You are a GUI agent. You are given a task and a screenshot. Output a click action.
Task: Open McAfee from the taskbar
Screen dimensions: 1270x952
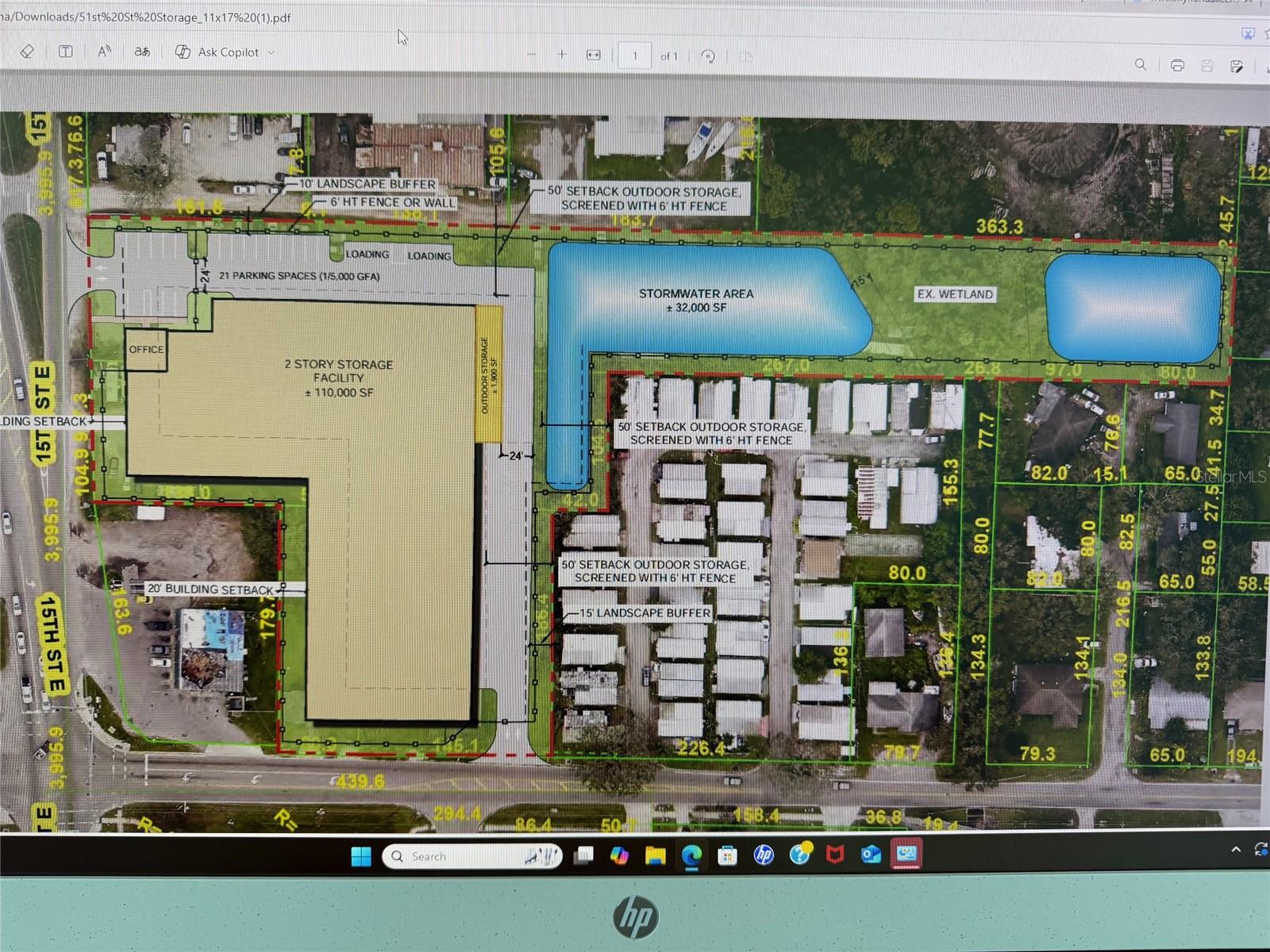click(836, 856)
